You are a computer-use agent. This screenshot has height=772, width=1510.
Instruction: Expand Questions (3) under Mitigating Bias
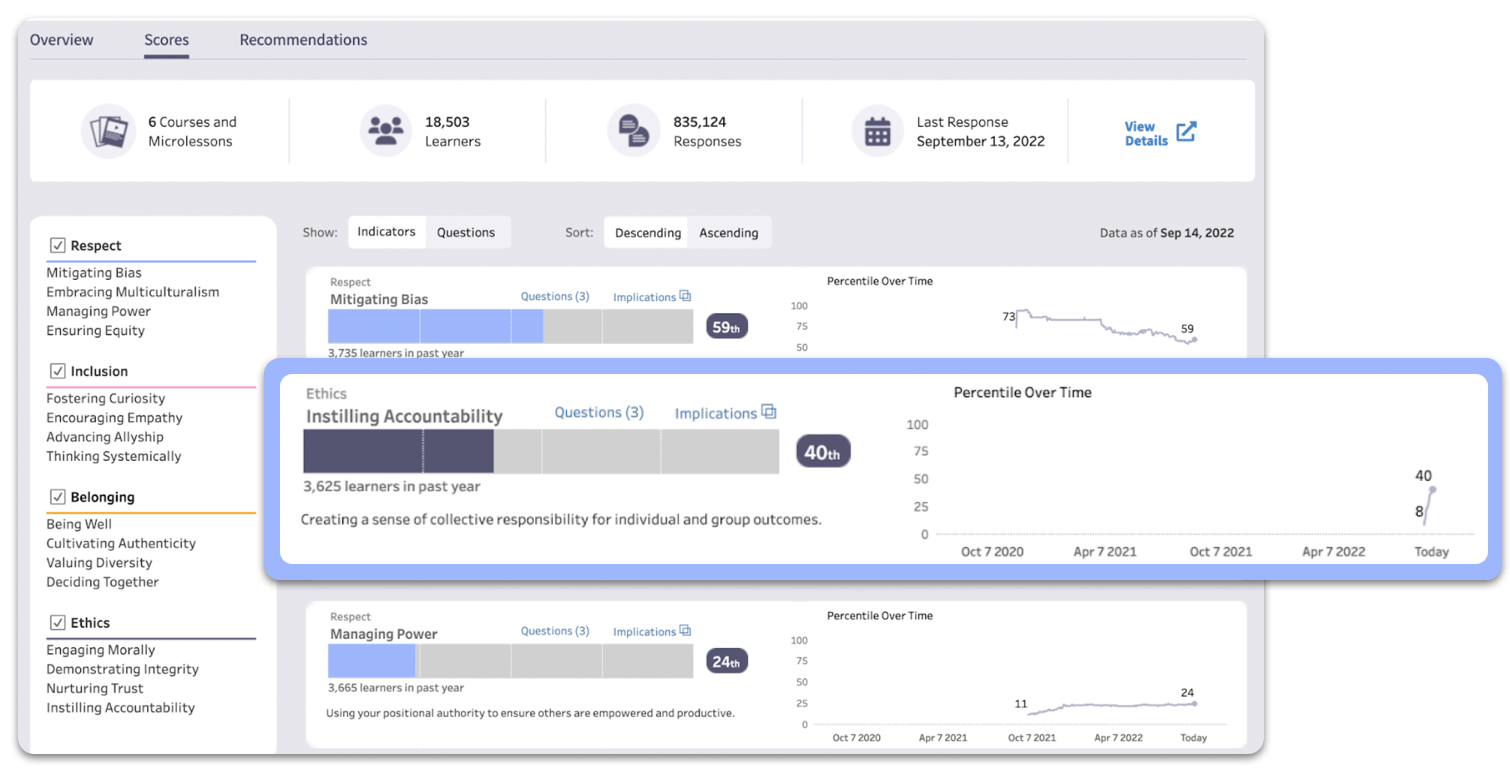coord(555,296)
